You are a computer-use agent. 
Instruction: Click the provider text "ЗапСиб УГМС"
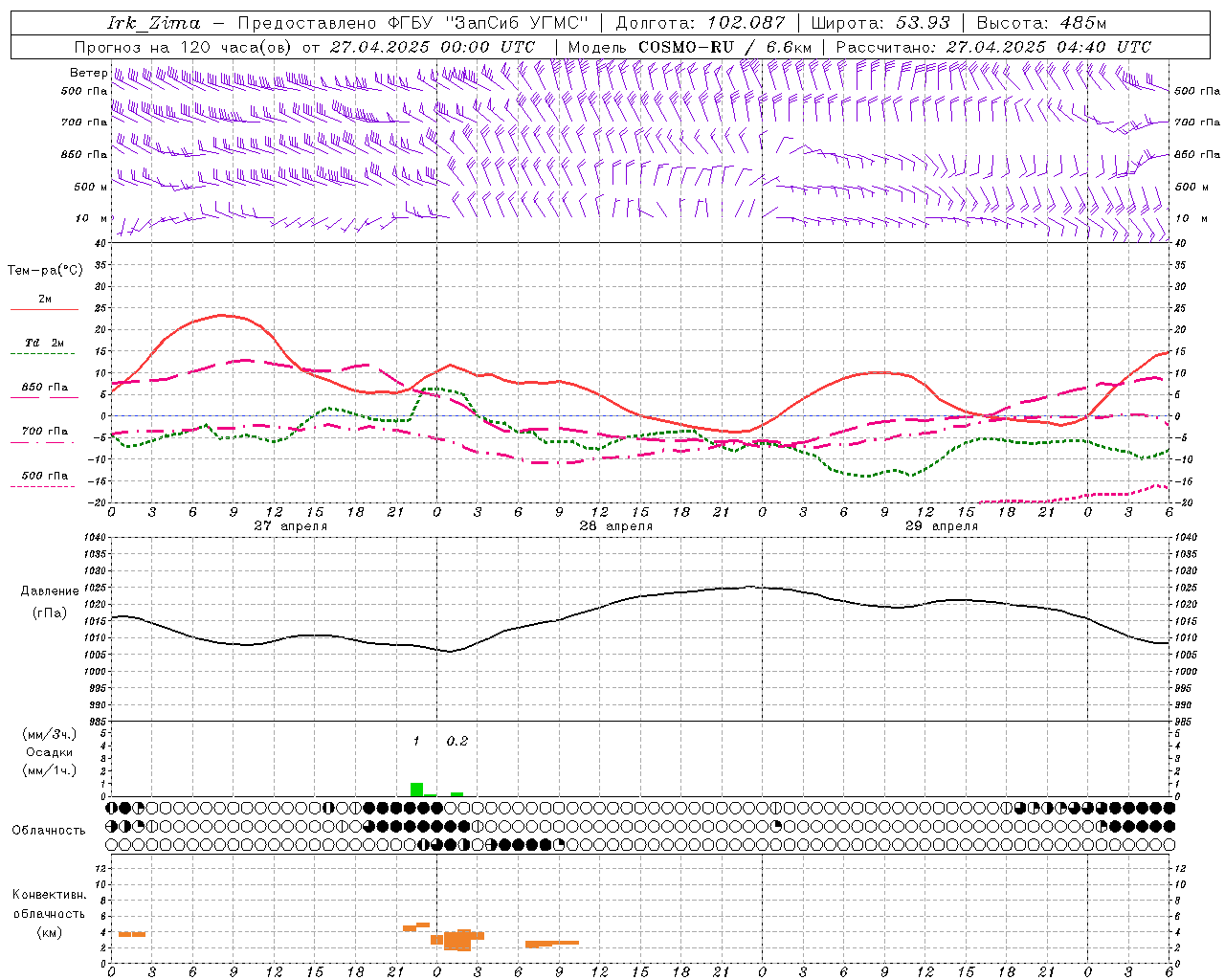coord(518,23)
